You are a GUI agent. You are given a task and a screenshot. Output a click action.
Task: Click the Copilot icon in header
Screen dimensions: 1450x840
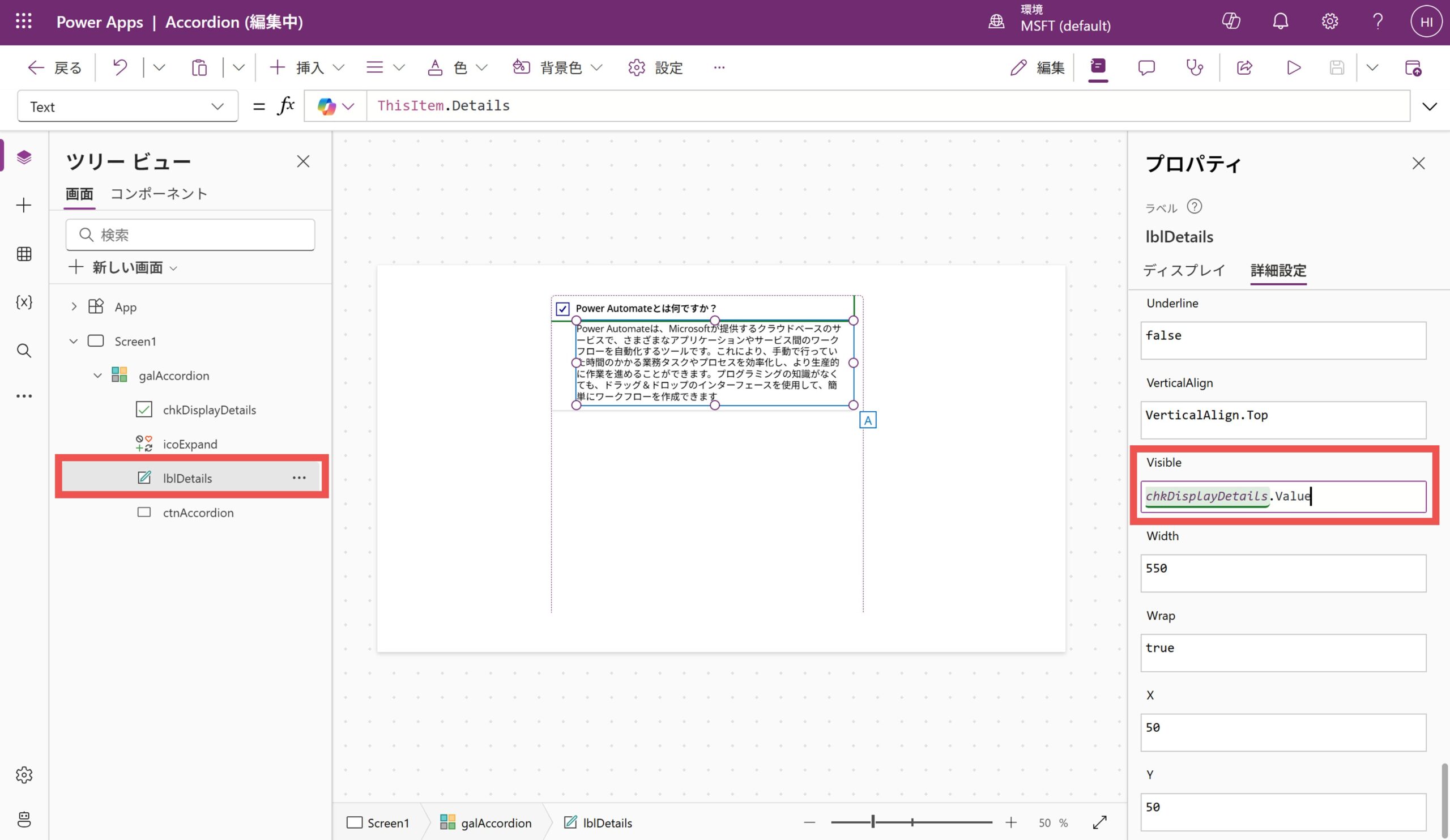click(1231, 22)
